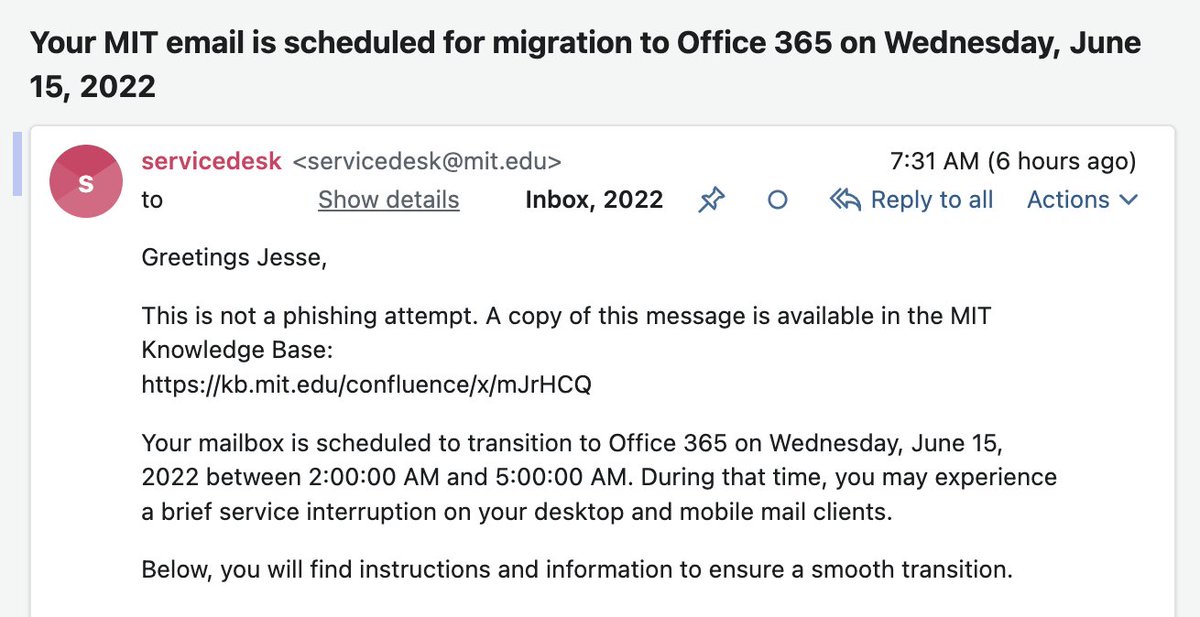Click the servicedesk avatar circle
This screenshot has height=617, width=1200.
click(x=86, y=181)
